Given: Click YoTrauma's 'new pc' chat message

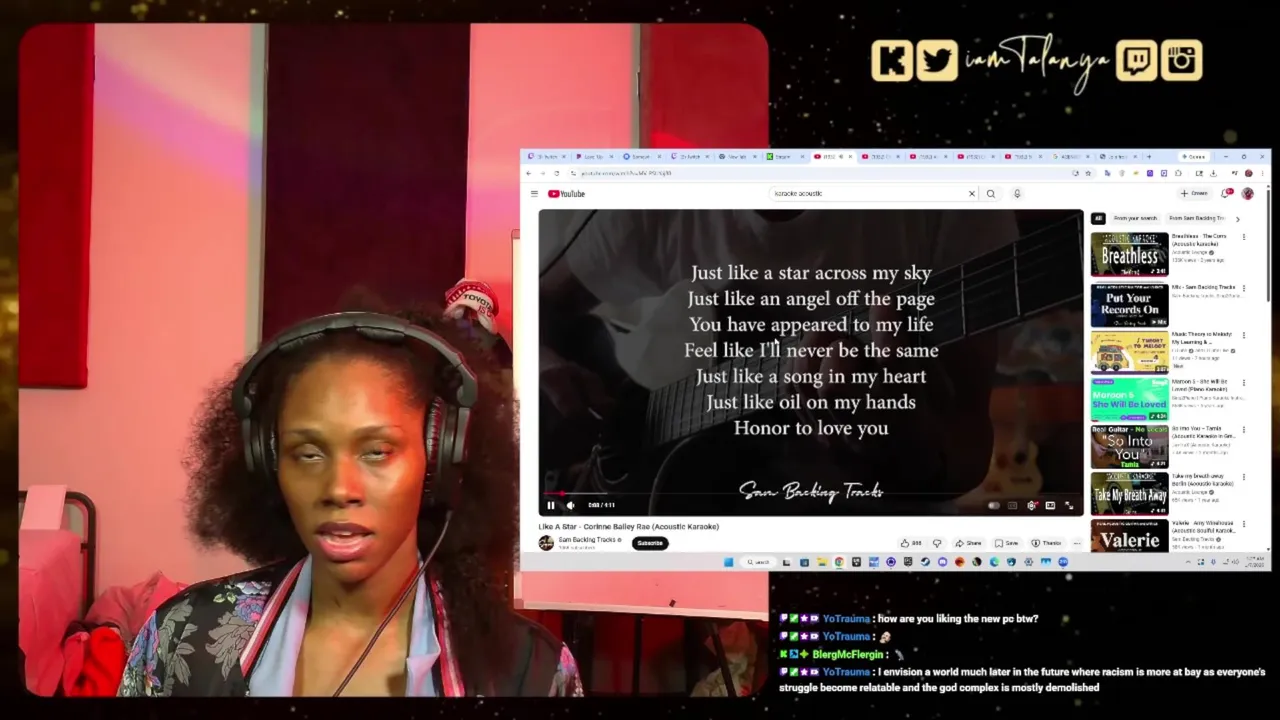Looking at the screenshot, I should [958, 619].
